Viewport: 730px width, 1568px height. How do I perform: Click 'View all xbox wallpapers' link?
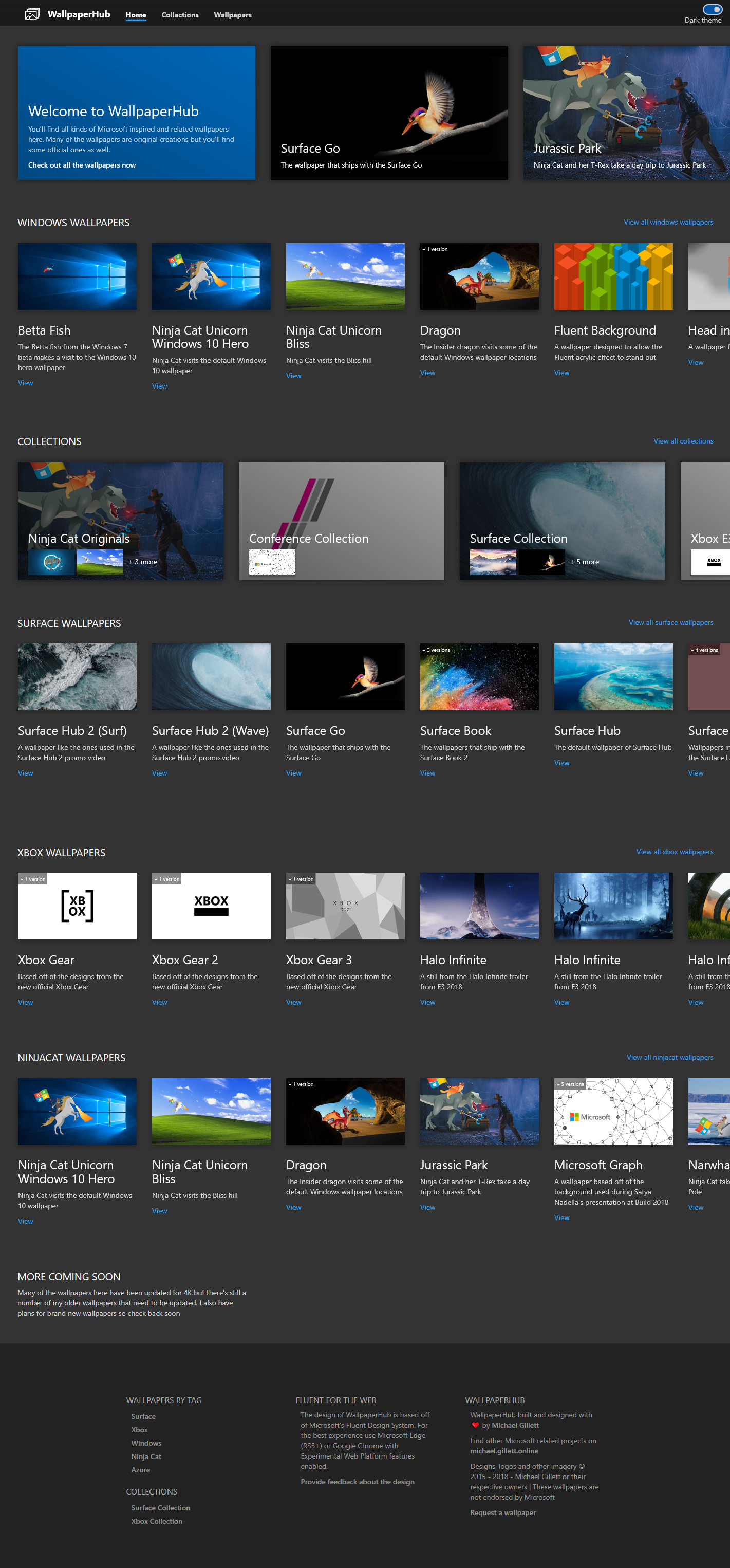pyautogui.click(x=675, y=852)
